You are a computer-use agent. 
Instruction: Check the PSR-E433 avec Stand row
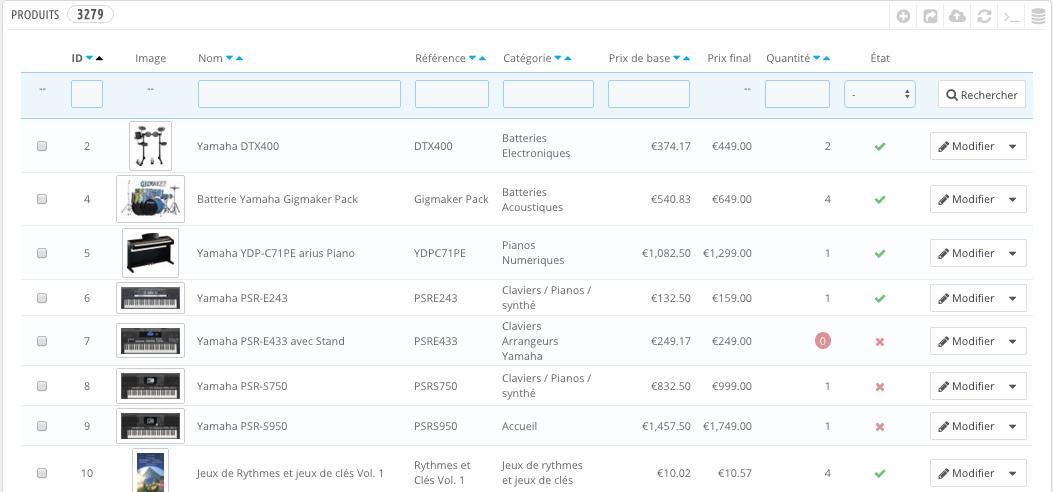(x=42, y=341)
